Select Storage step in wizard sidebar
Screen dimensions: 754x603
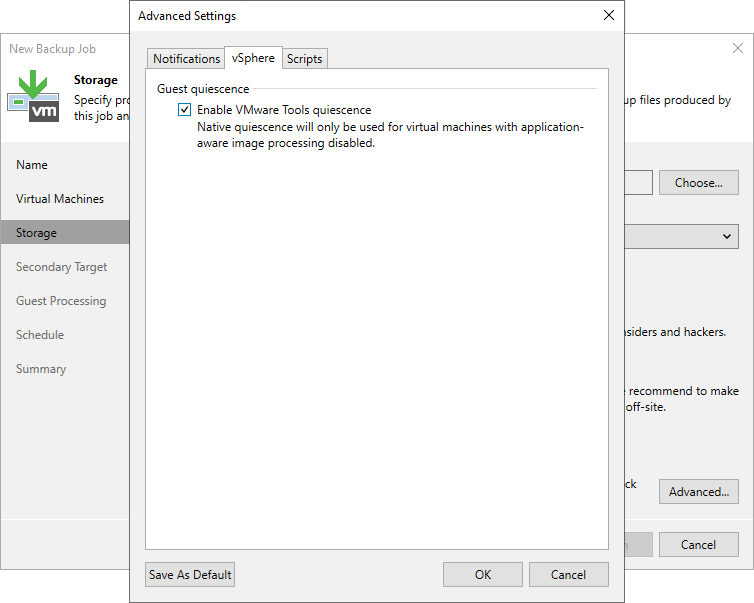[x=65, y=232]
